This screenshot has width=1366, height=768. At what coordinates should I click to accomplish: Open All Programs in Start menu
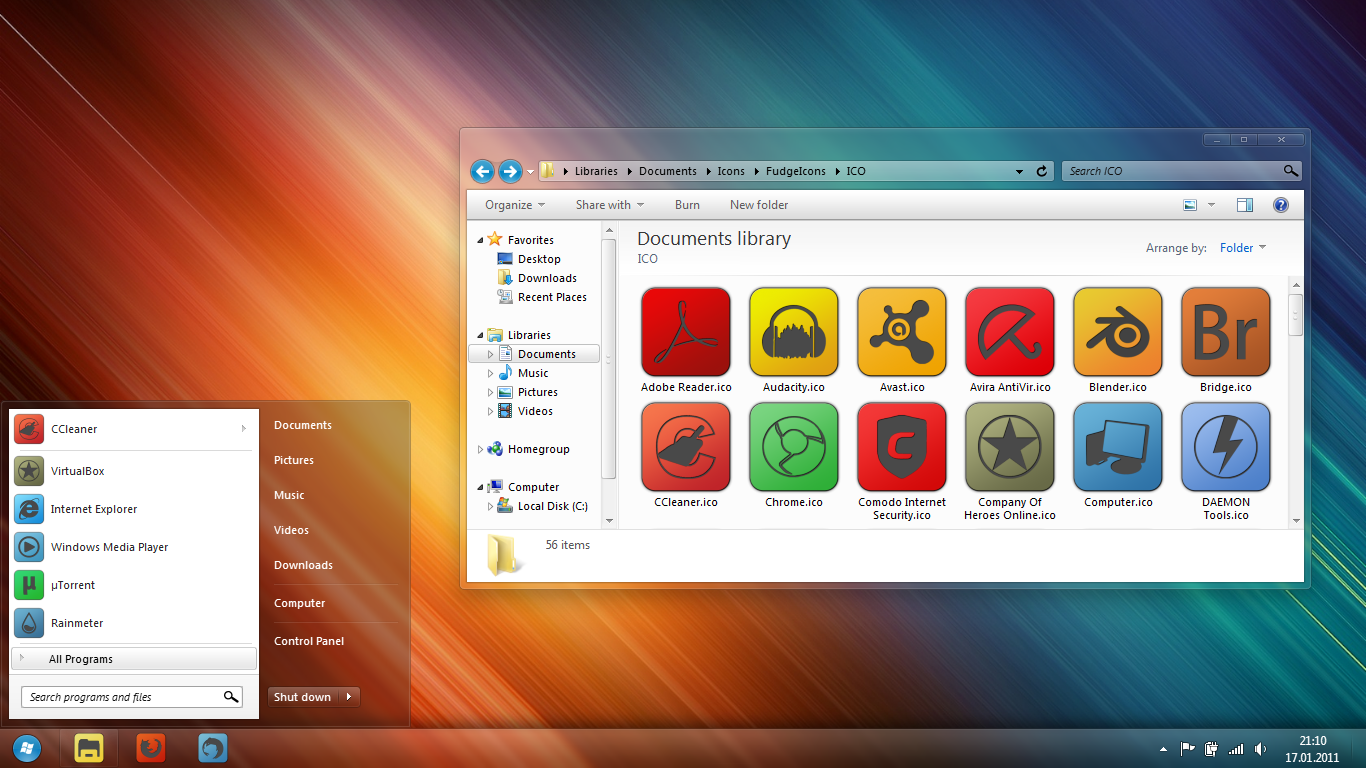(x=133, y=659)
